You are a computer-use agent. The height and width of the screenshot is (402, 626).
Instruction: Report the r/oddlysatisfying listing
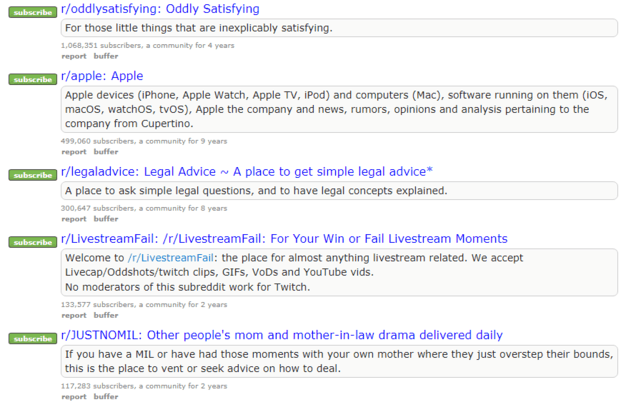point(73,55)
